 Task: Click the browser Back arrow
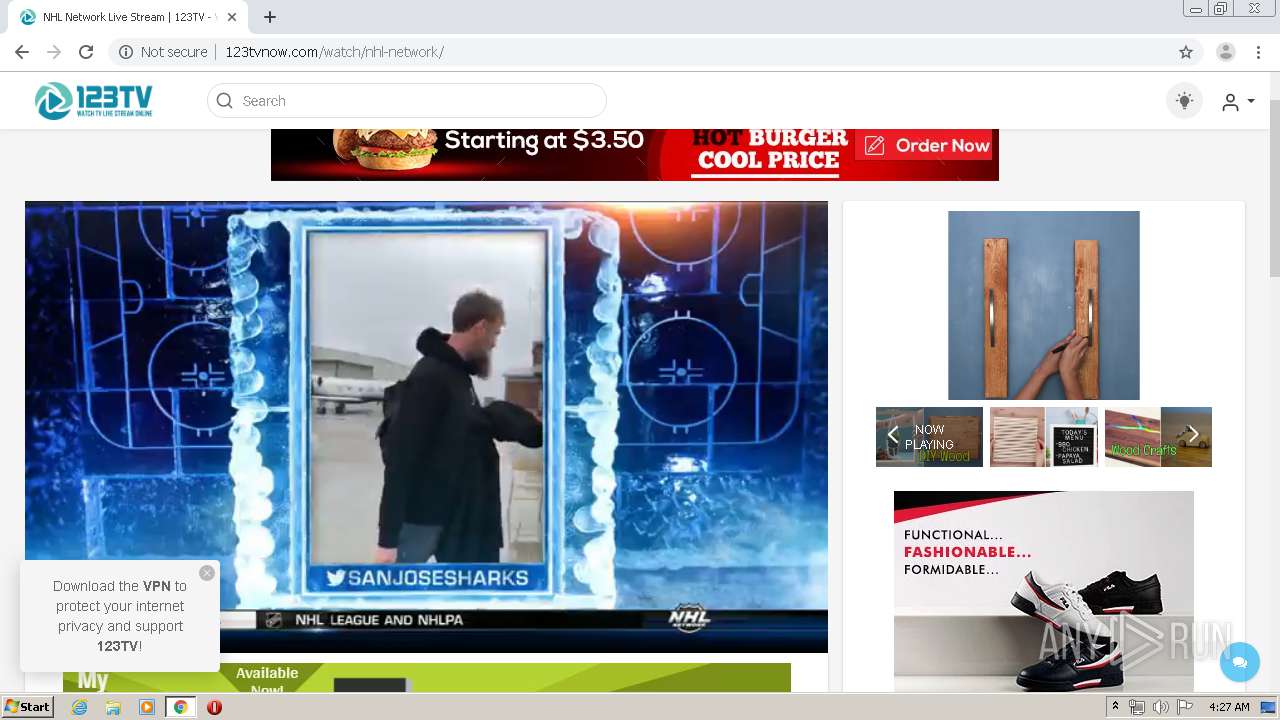tap(22, 52)
